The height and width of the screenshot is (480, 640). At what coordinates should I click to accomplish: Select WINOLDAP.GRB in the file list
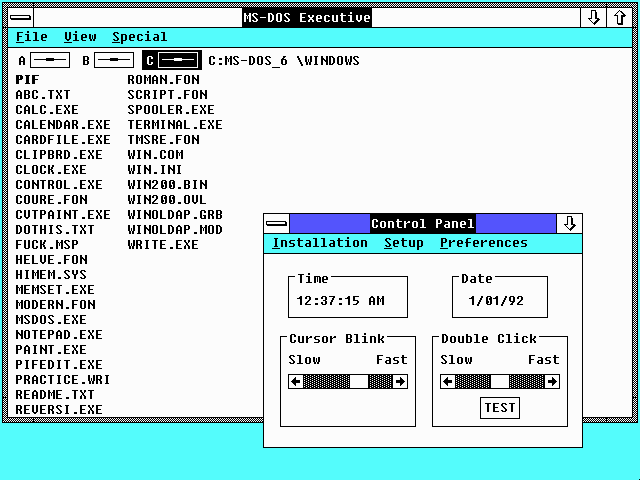pyautogui.click(x=175, y=215)
